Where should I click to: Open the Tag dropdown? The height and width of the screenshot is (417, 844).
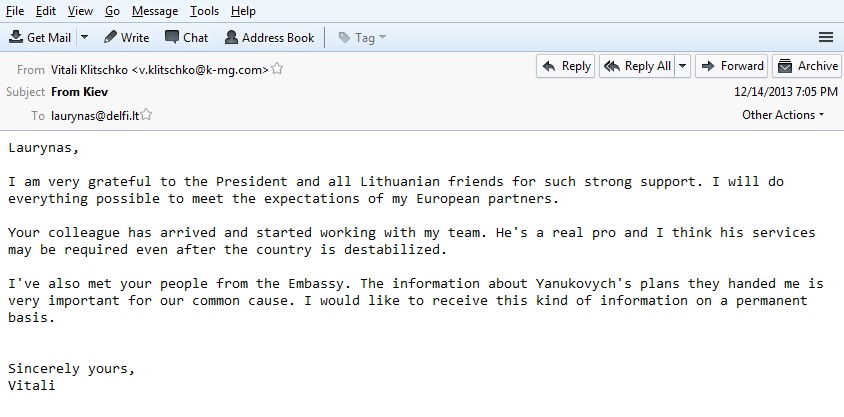[362, 37]
